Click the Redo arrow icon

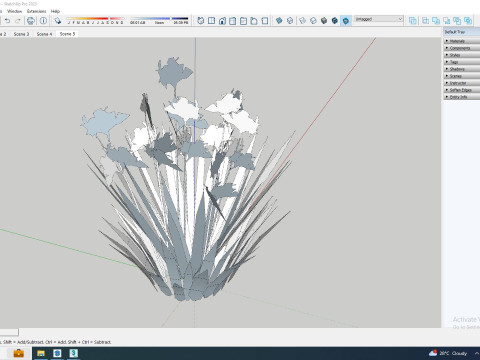click(x=18, y=21)
